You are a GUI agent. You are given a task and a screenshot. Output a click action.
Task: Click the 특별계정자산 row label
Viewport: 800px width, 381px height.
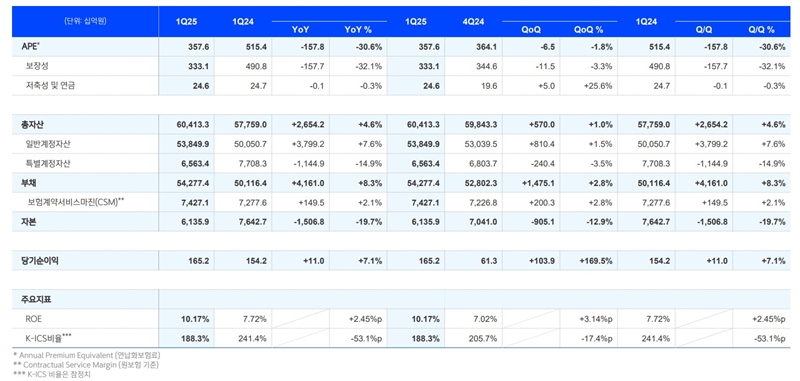point(48,163)
